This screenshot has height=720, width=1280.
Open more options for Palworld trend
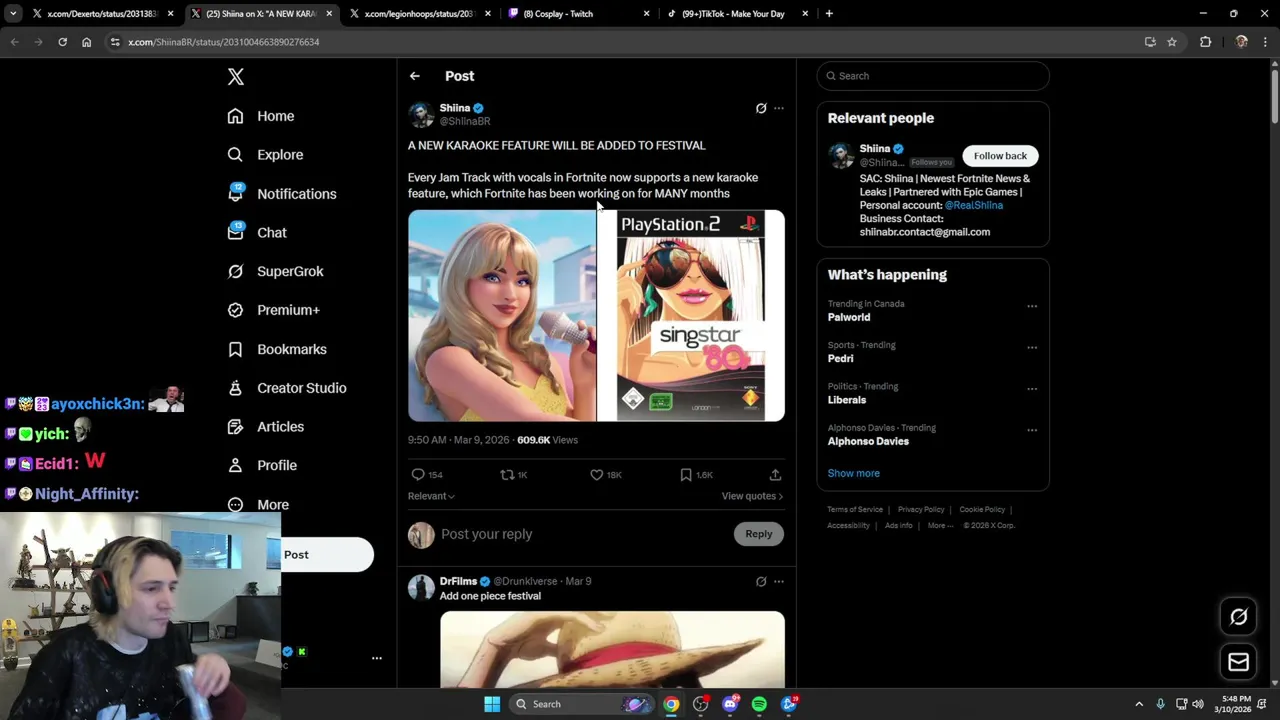tap(1032, 306)
